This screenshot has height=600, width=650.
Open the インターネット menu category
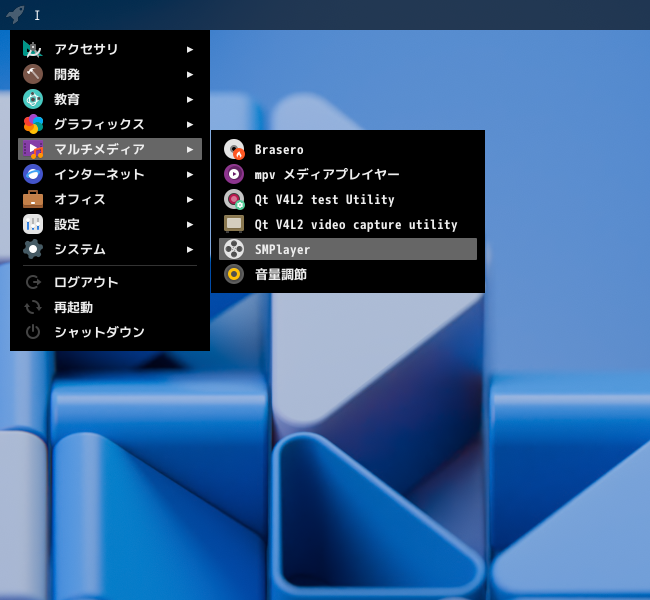tap(110, 174)
